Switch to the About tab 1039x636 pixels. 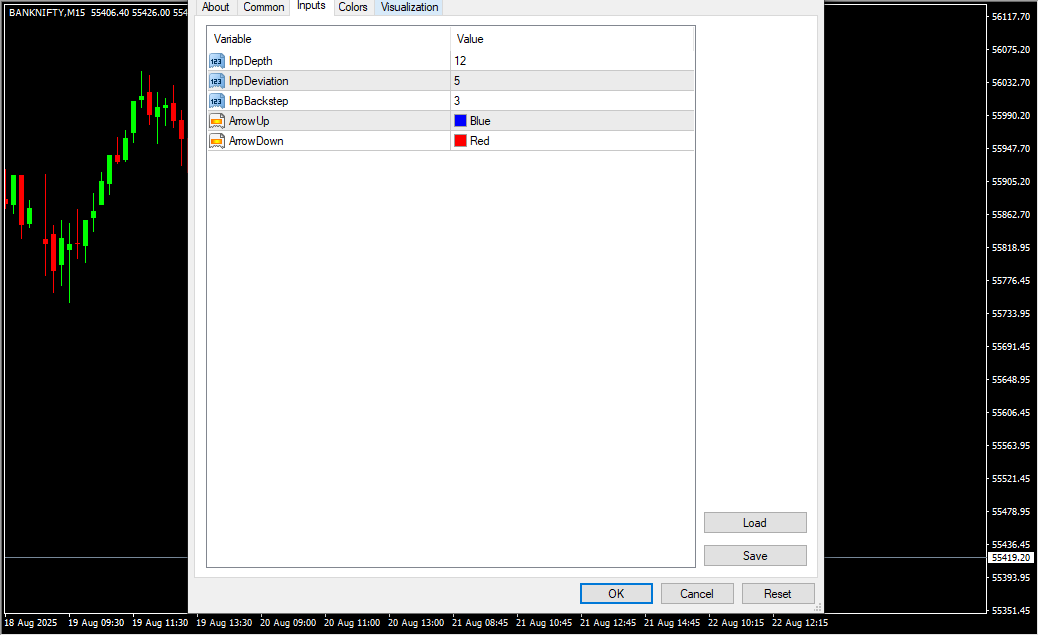pos(215,7)
